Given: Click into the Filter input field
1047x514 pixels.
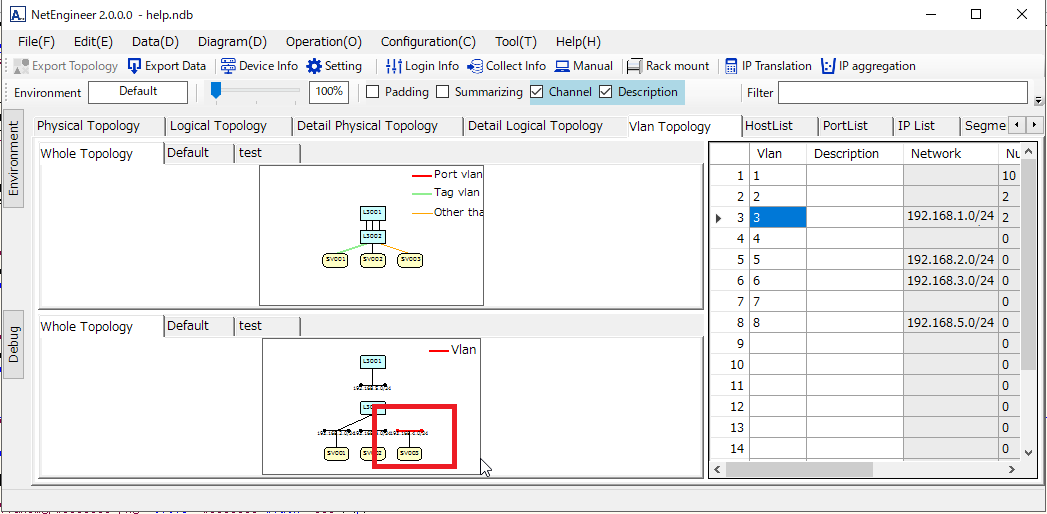Looking at the screenshot, I should [x=902, y=93].
